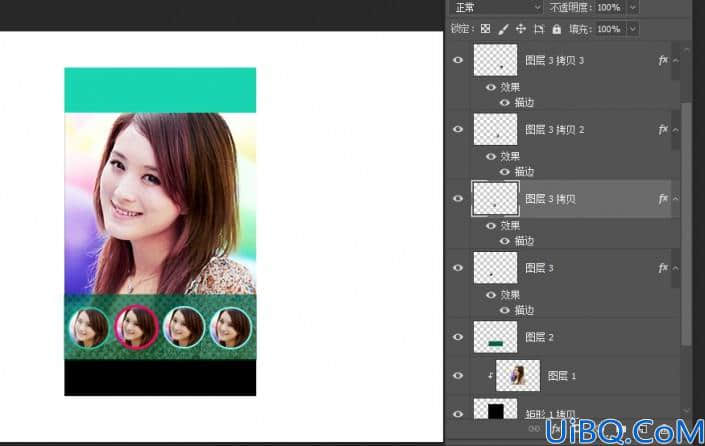Hide the selected 图层 3 拷贝 layer
The width and height of the screenshot is (705, 446).
(458, 199)
